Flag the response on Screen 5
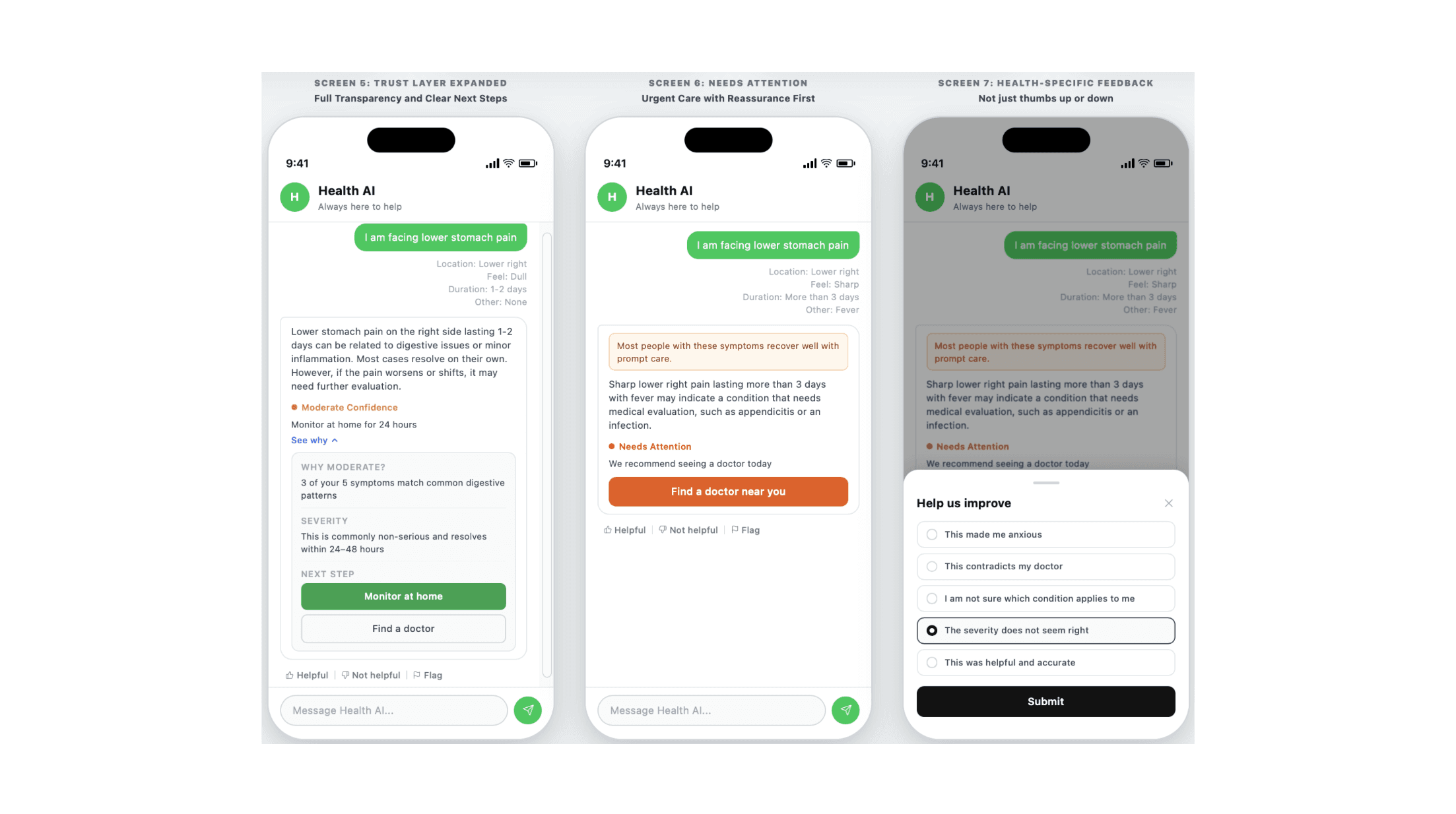The height and width of the screenshot is (814, 1456). coord(428,675)
